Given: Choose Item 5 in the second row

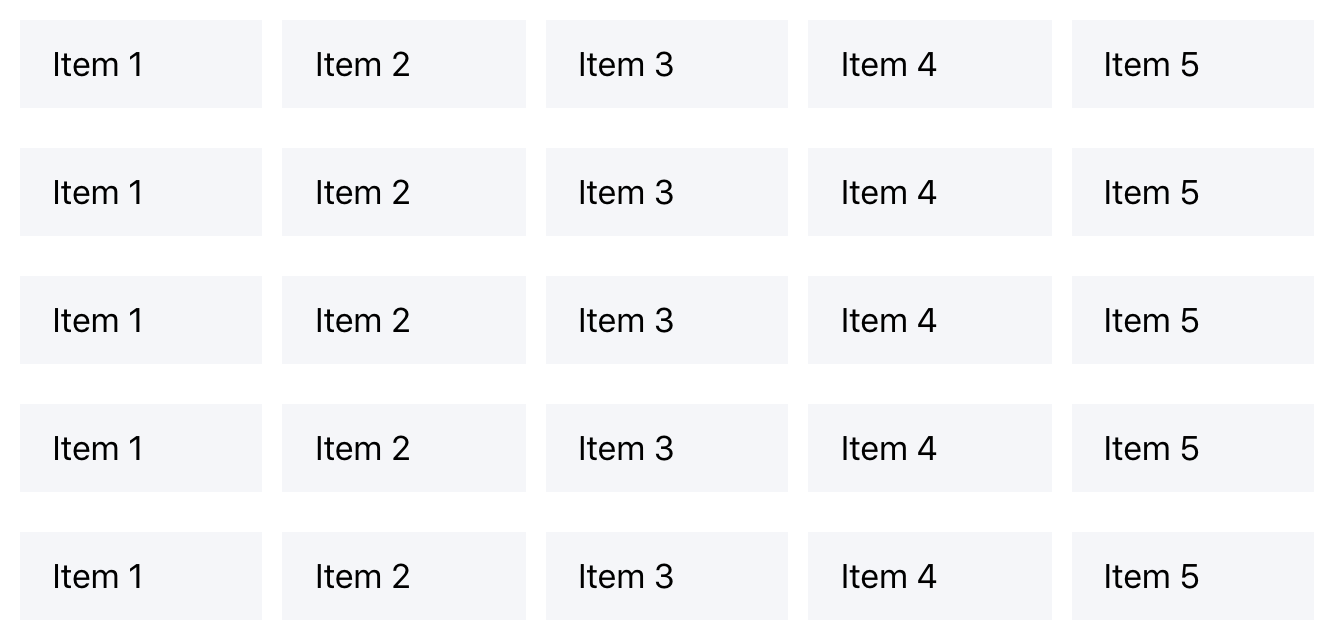Looking at the screenshot, I should click(x=1192, y=192).
